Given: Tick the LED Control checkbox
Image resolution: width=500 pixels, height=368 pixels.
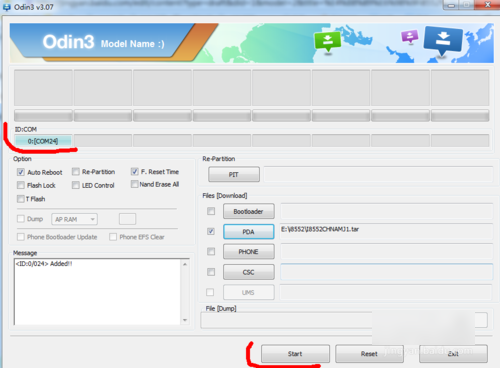Looking at the screenshot, I should pyautogui.click(x=76, y=185).
